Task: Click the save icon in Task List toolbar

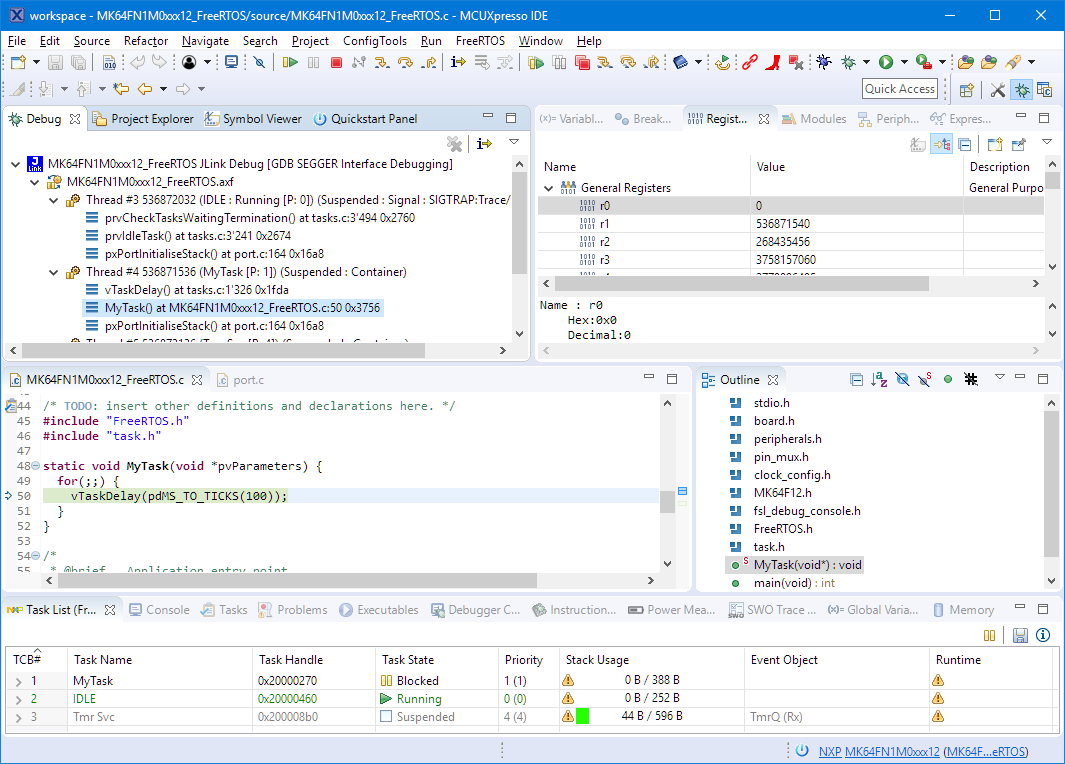Action: (1020, 635)
